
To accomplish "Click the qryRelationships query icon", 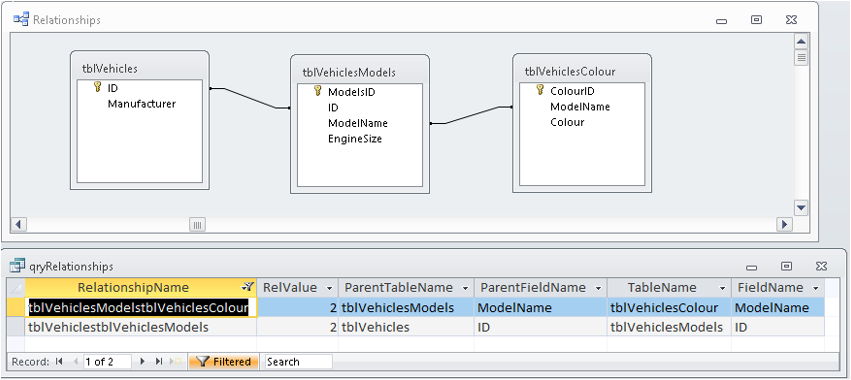I will pos(17,265).
